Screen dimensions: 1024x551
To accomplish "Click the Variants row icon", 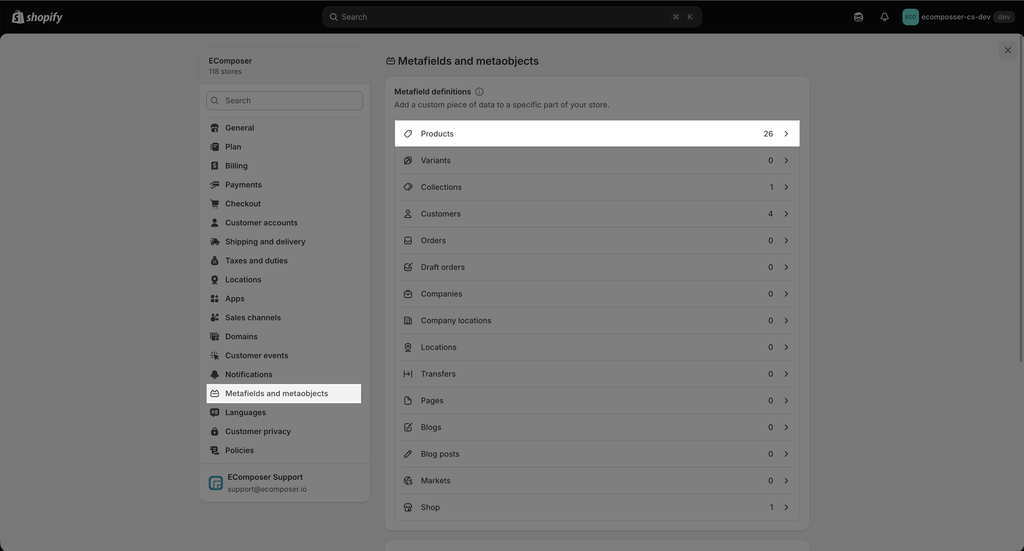I will click(408, 161).
